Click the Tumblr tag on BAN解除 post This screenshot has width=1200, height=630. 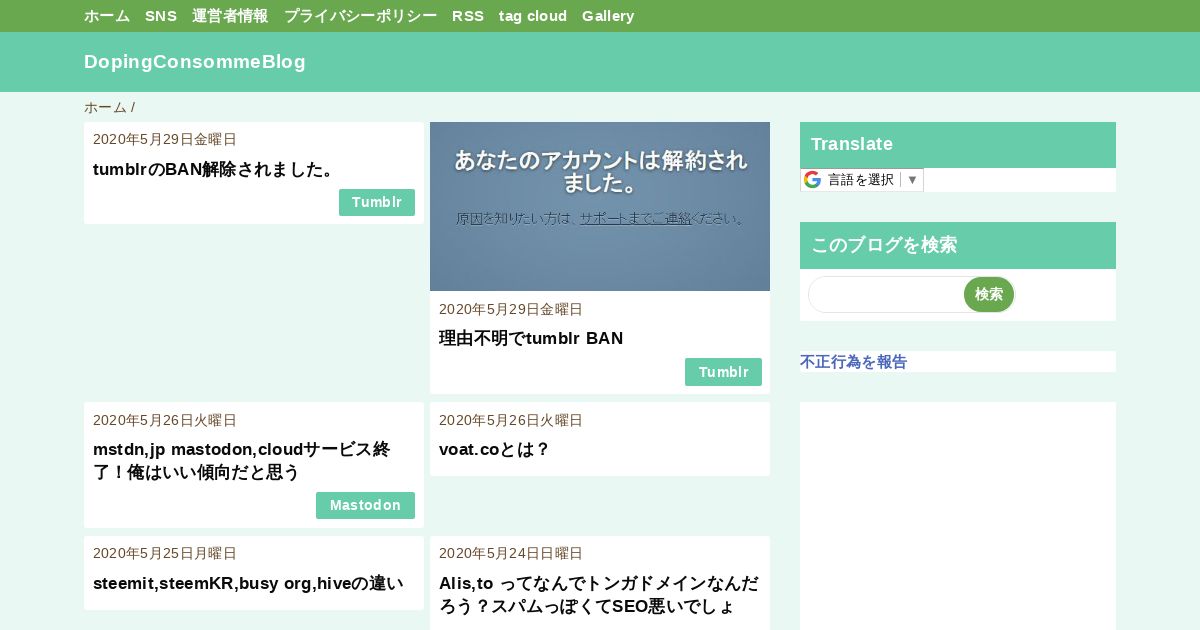click(377, 202)
